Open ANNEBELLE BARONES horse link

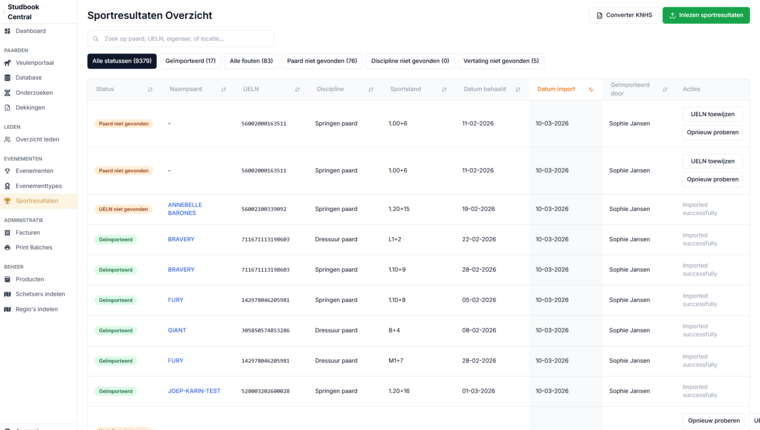point(185,209)
